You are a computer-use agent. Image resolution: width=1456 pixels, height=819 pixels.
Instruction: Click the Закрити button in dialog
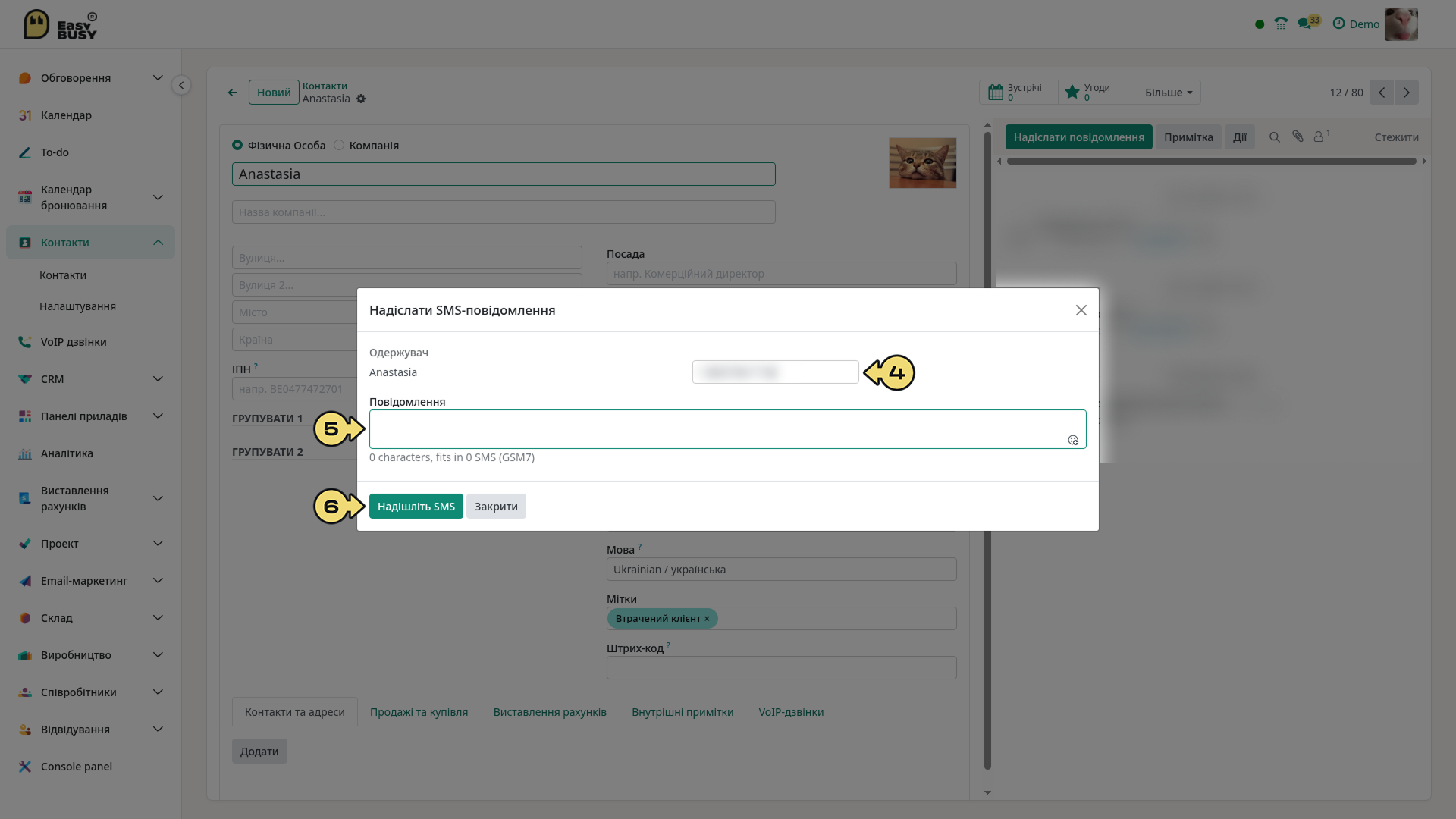tap(496, 507)
